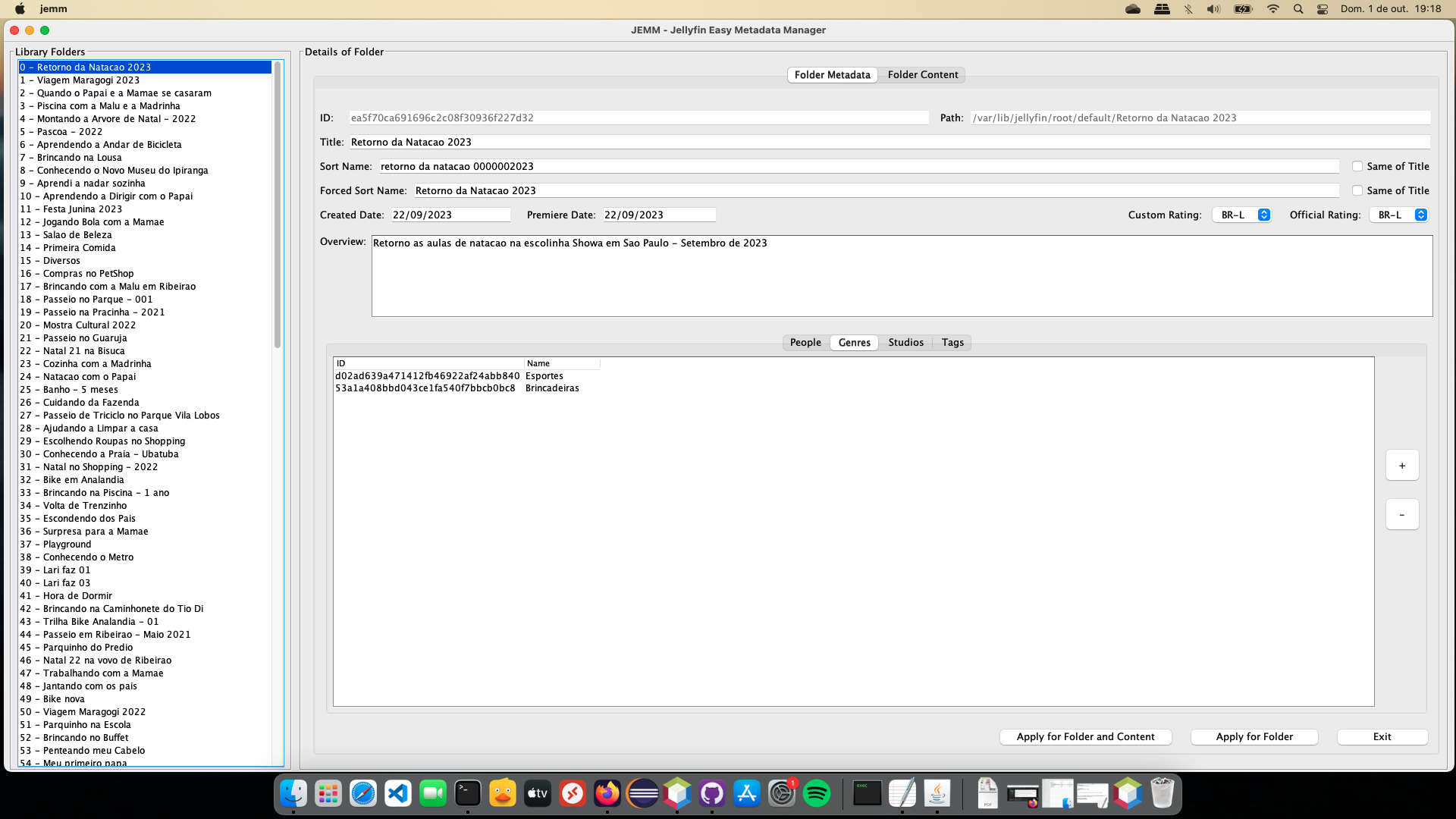Image resolution: width=1456 pixels, height=819 pixels.
Task: Open the Studios tab
Action: 905,342
